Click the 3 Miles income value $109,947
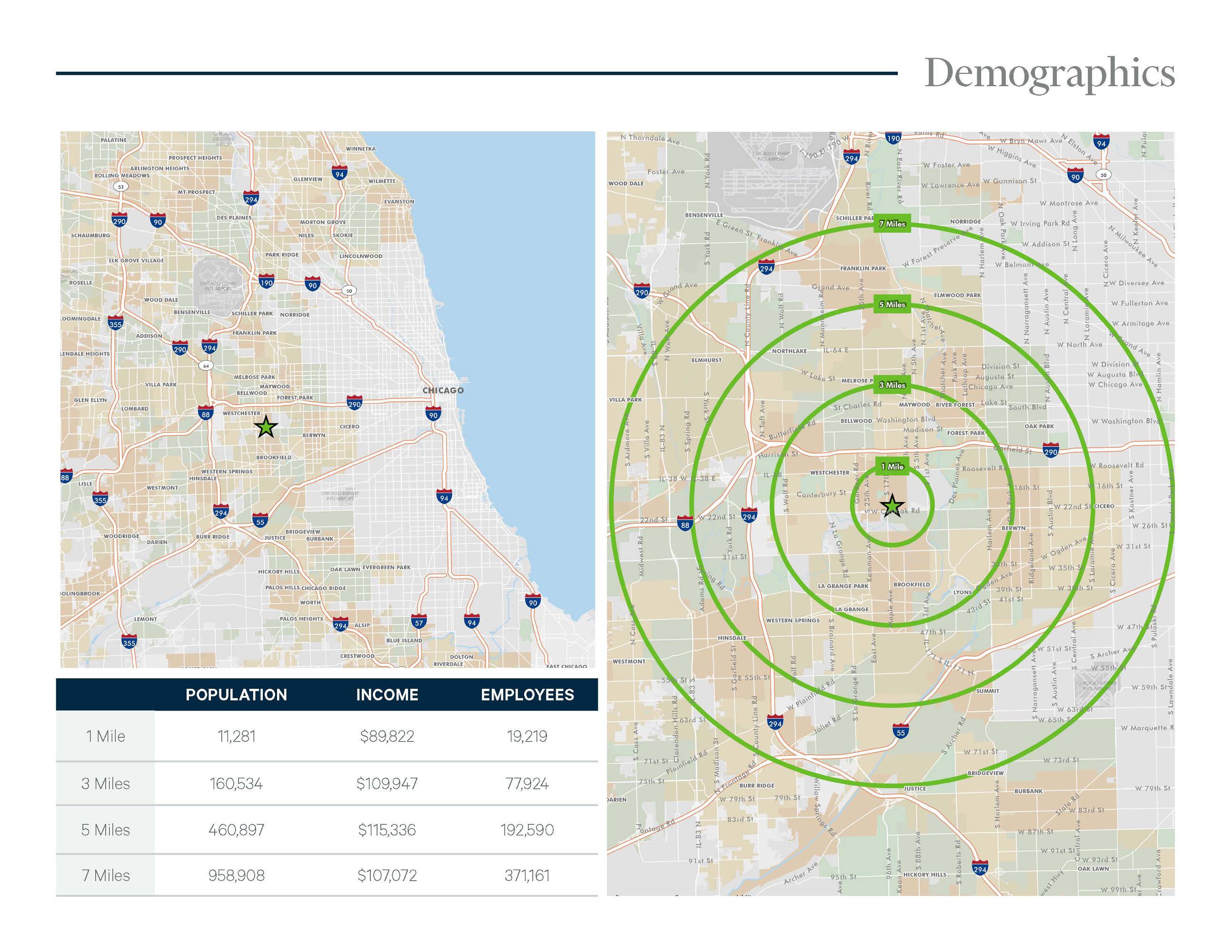Image resolution: width=1232 pixels, height=952 pixels. 387,783
